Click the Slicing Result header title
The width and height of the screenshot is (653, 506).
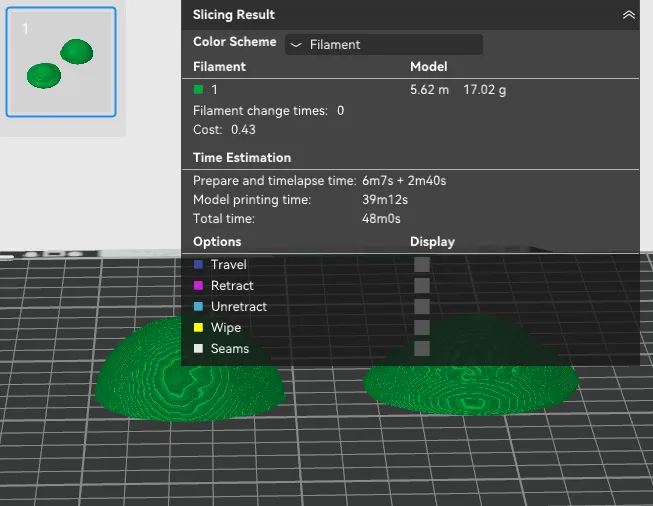tap(234, 15)
